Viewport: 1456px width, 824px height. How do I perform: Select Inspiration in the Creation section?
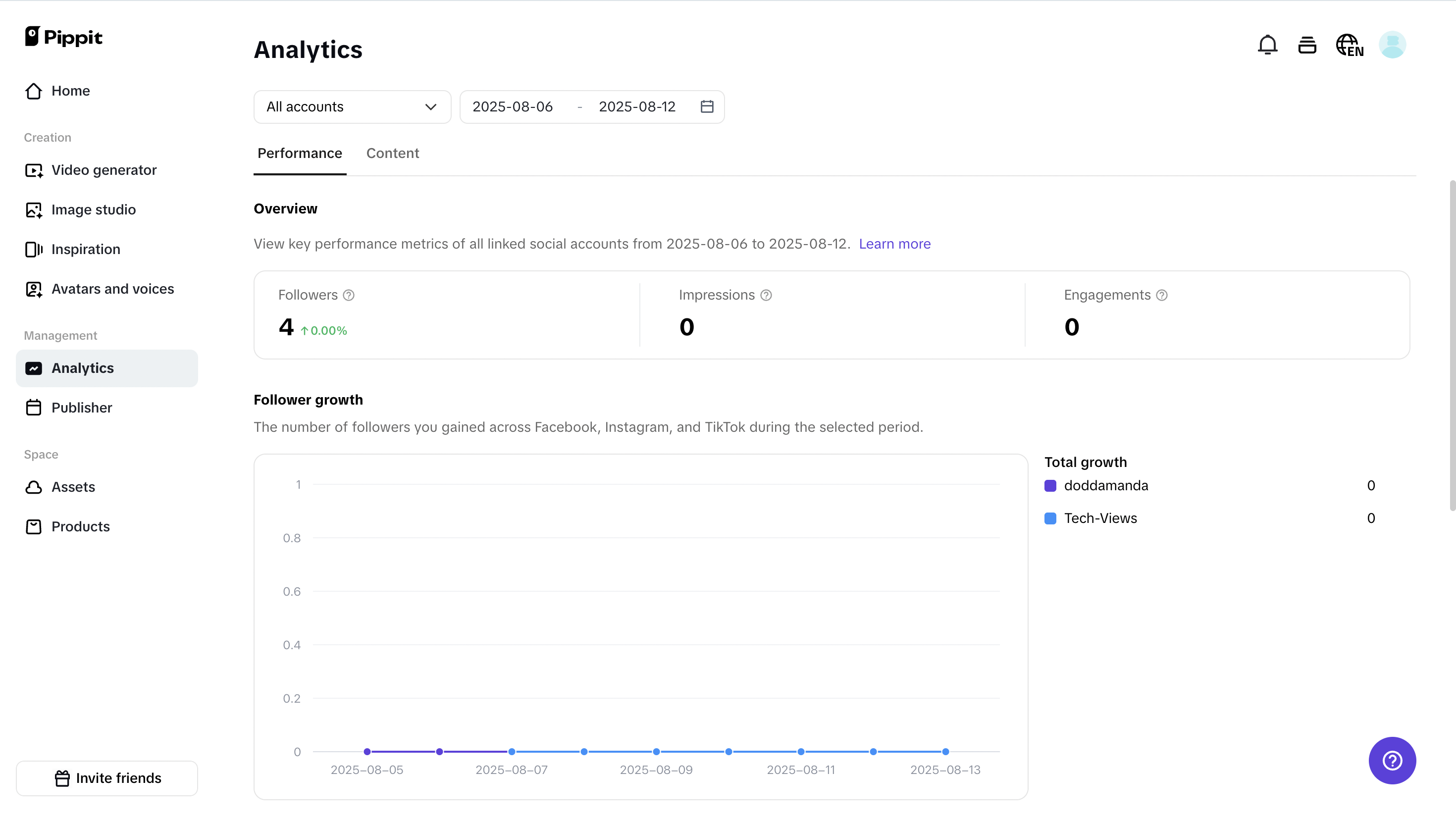[86, 249]
